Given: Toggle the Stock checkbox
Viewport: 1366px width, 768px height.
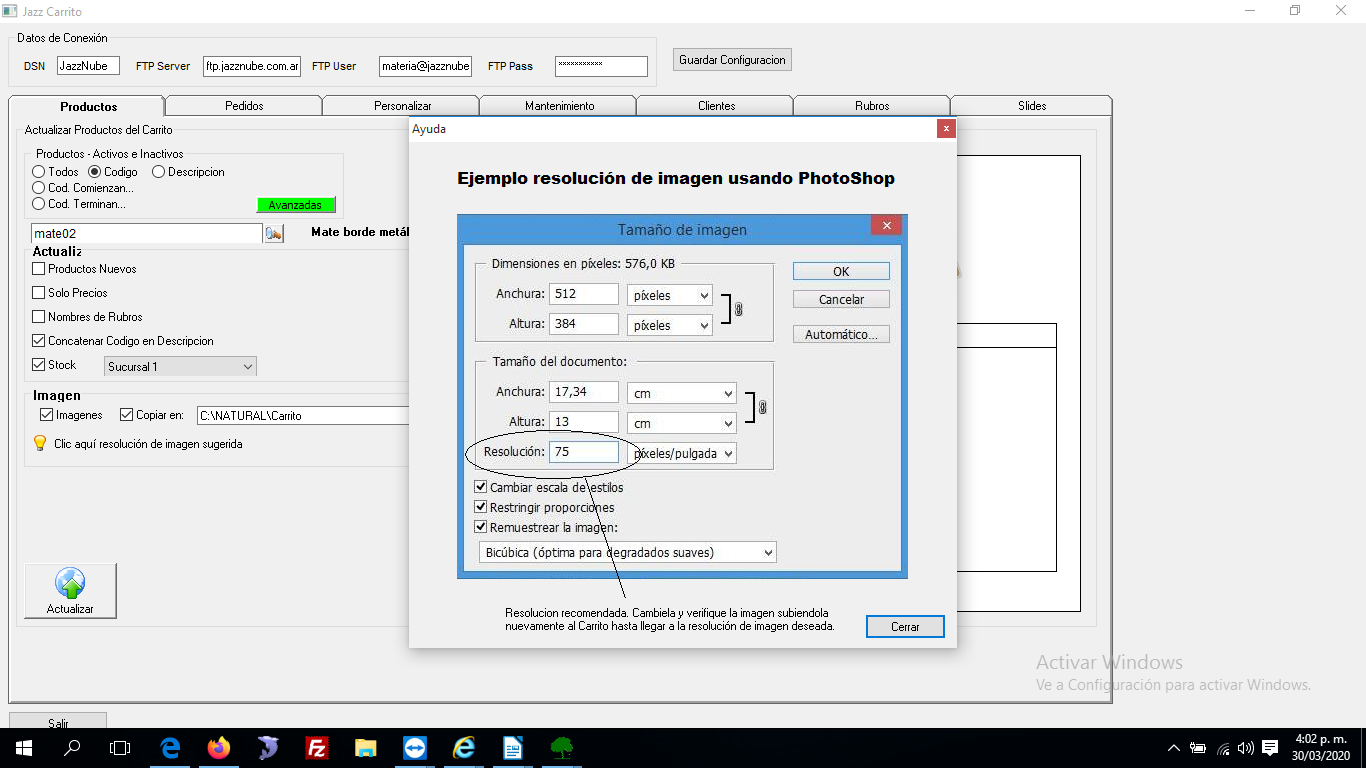Looking at the screenshot, I should point(39,365).
